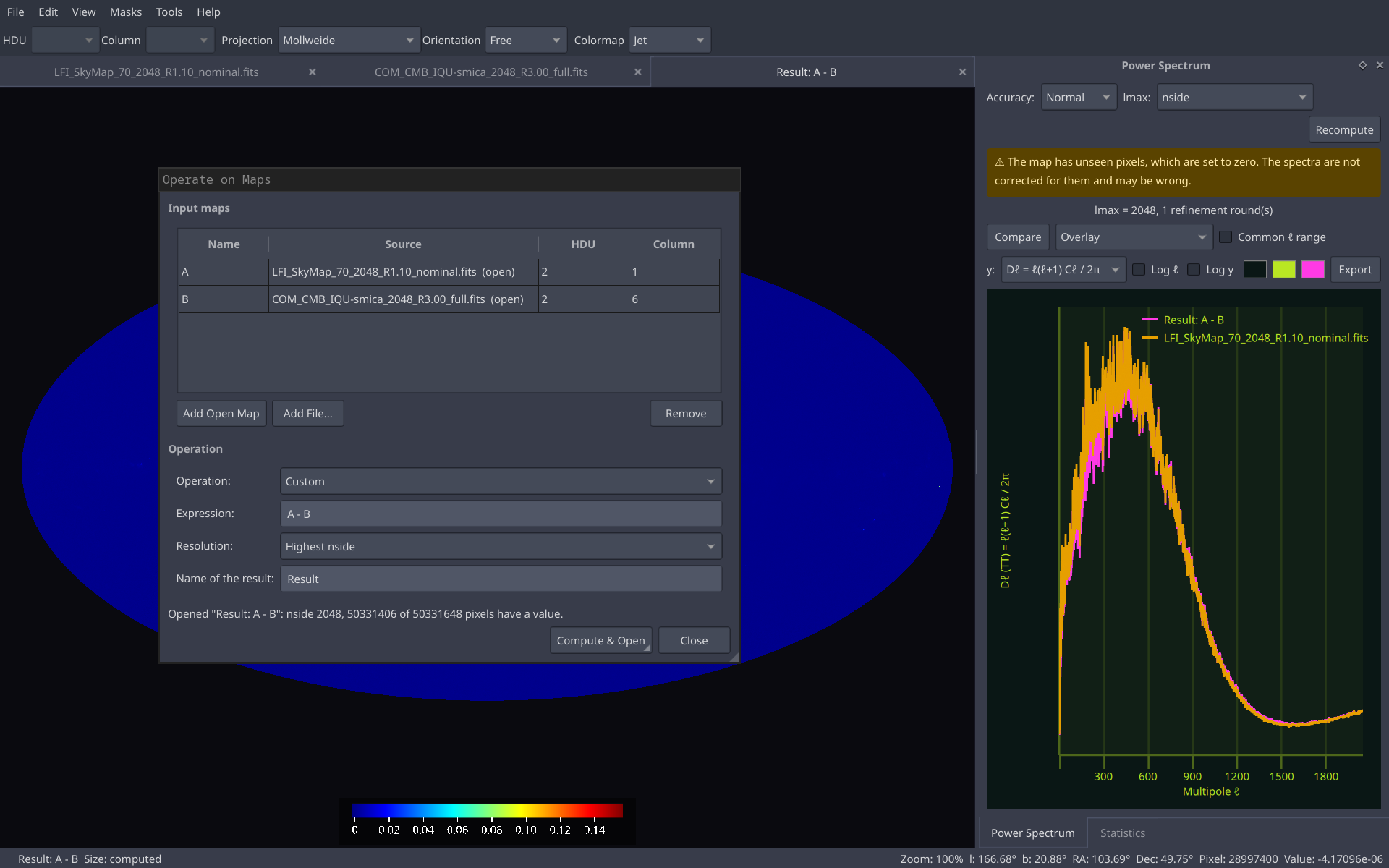Switch to LFI_SkyMap_70_2048 map tab

coord(156,72)
